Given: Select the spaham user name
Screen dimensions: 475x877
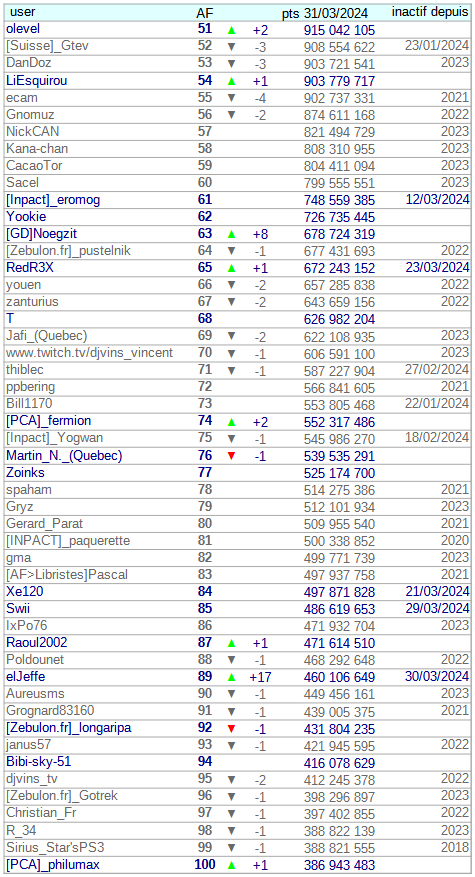Looking at the screenshot, I should [29, 490].
